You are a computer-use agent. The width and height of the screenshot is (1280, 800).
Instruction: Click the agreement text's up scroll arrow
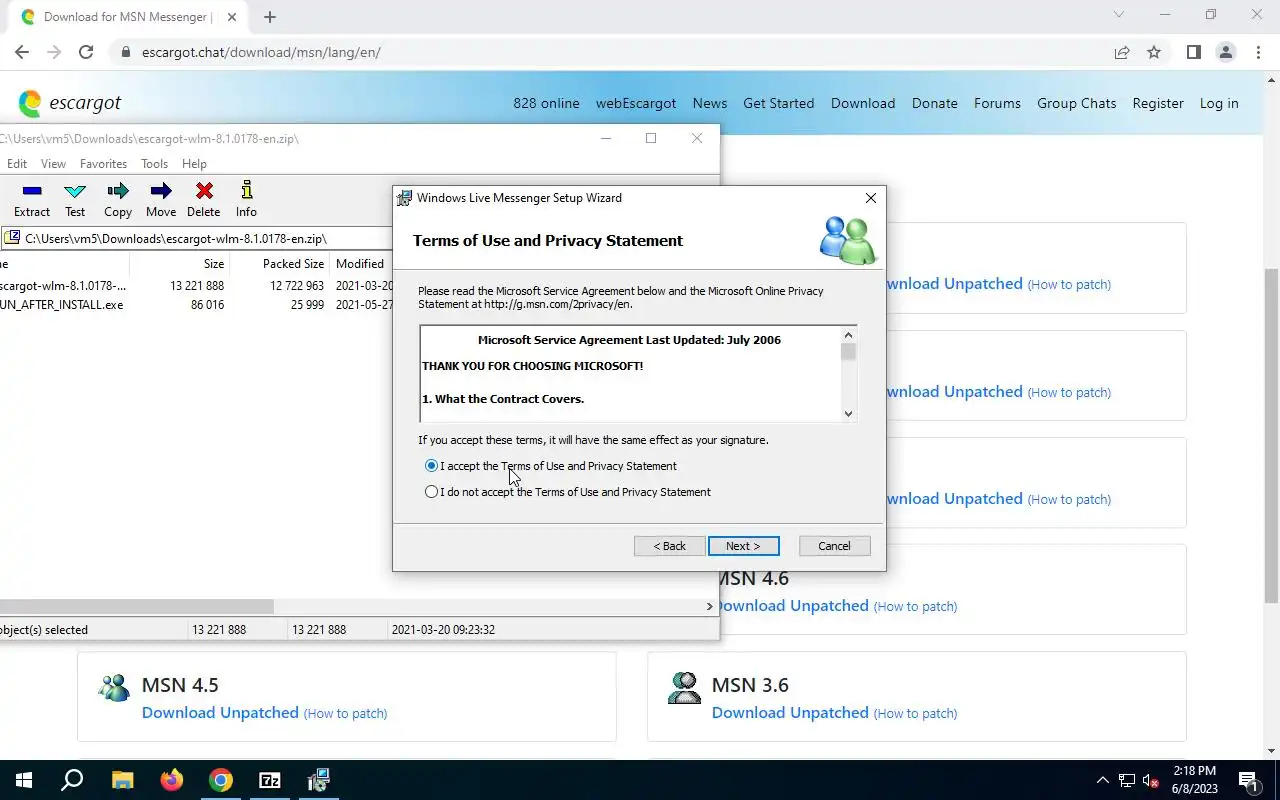[x=848, y=335]
